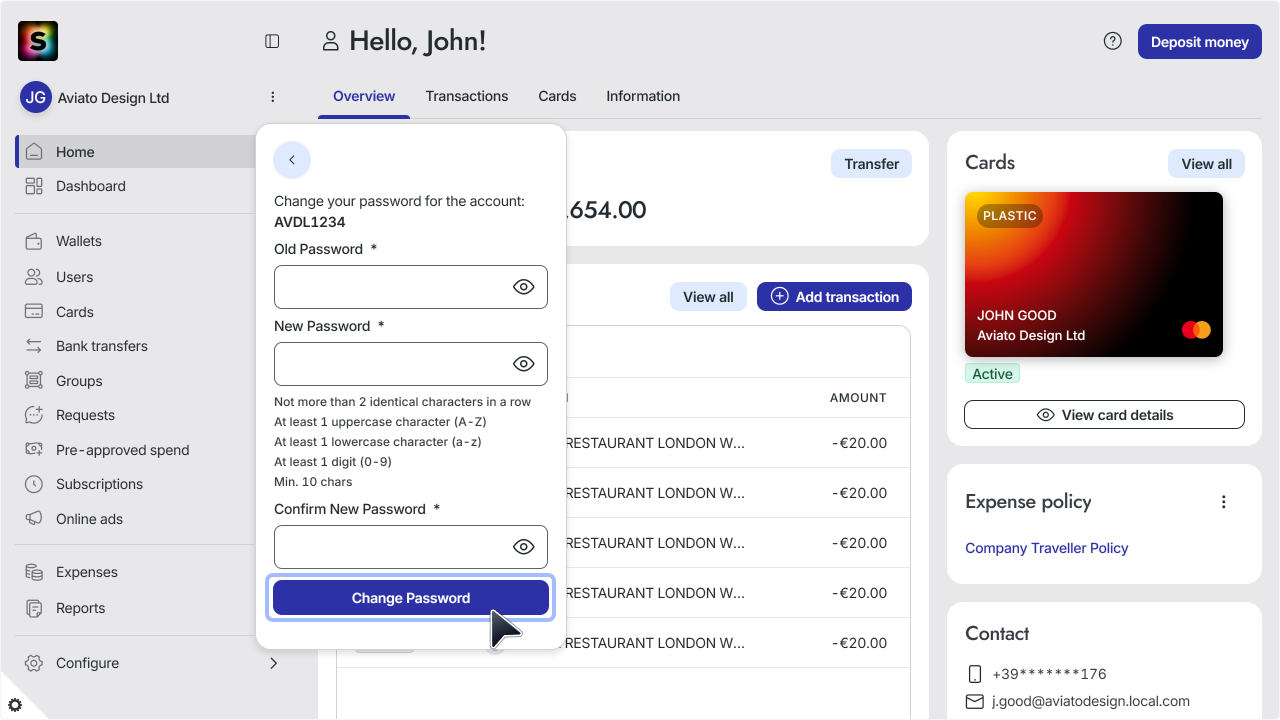Screen dimensions: 1280x720
Task: Click into the Confirm New Password field
Action: 411,547
